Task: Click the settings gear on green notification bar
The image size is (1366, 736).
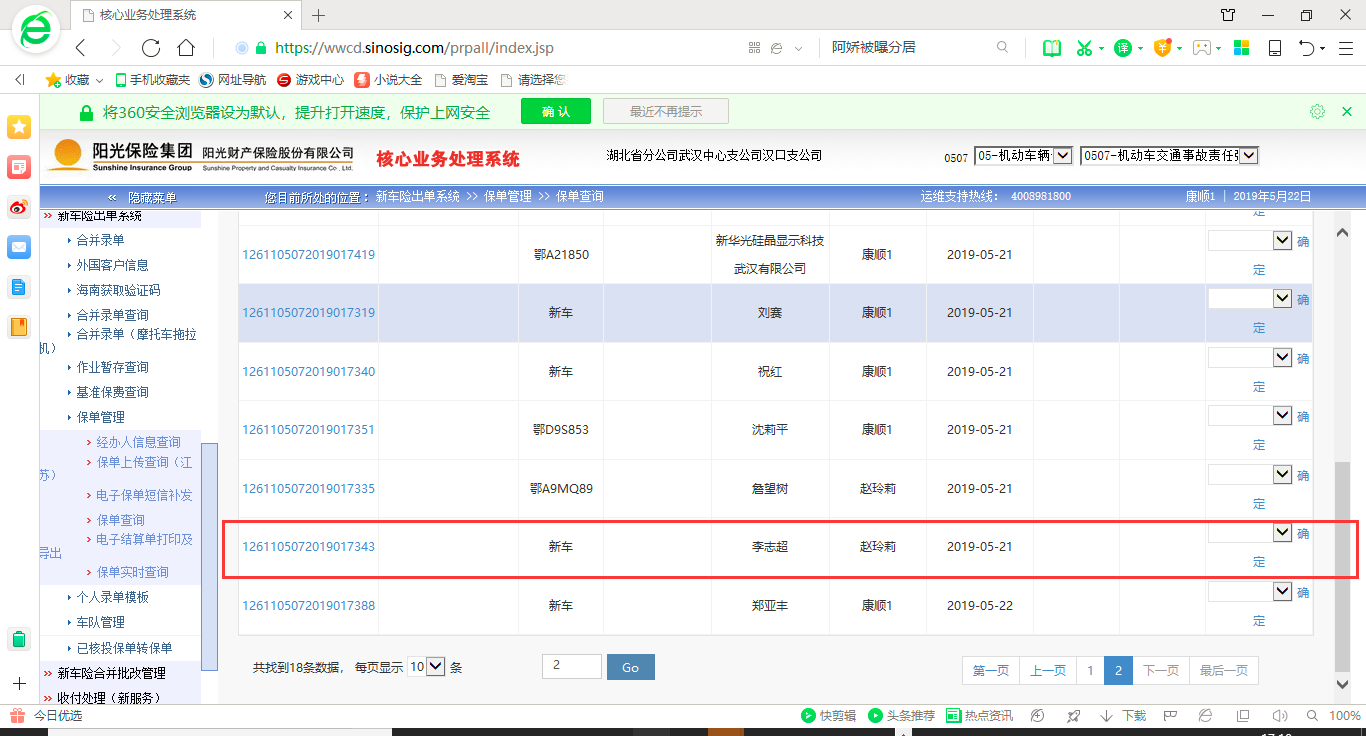Action: pyautogui.click(x=1317, y=111)
